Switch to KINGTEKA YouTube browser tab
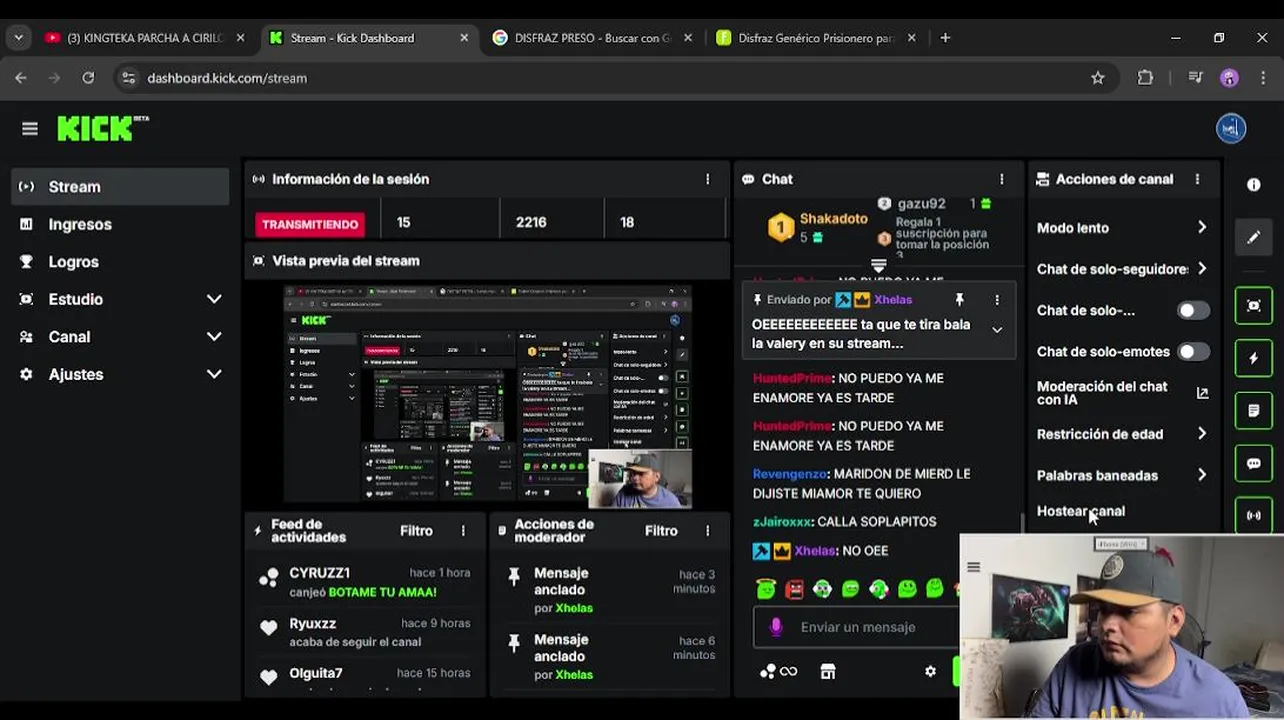 pyautogui.click(x=145, y=38)
